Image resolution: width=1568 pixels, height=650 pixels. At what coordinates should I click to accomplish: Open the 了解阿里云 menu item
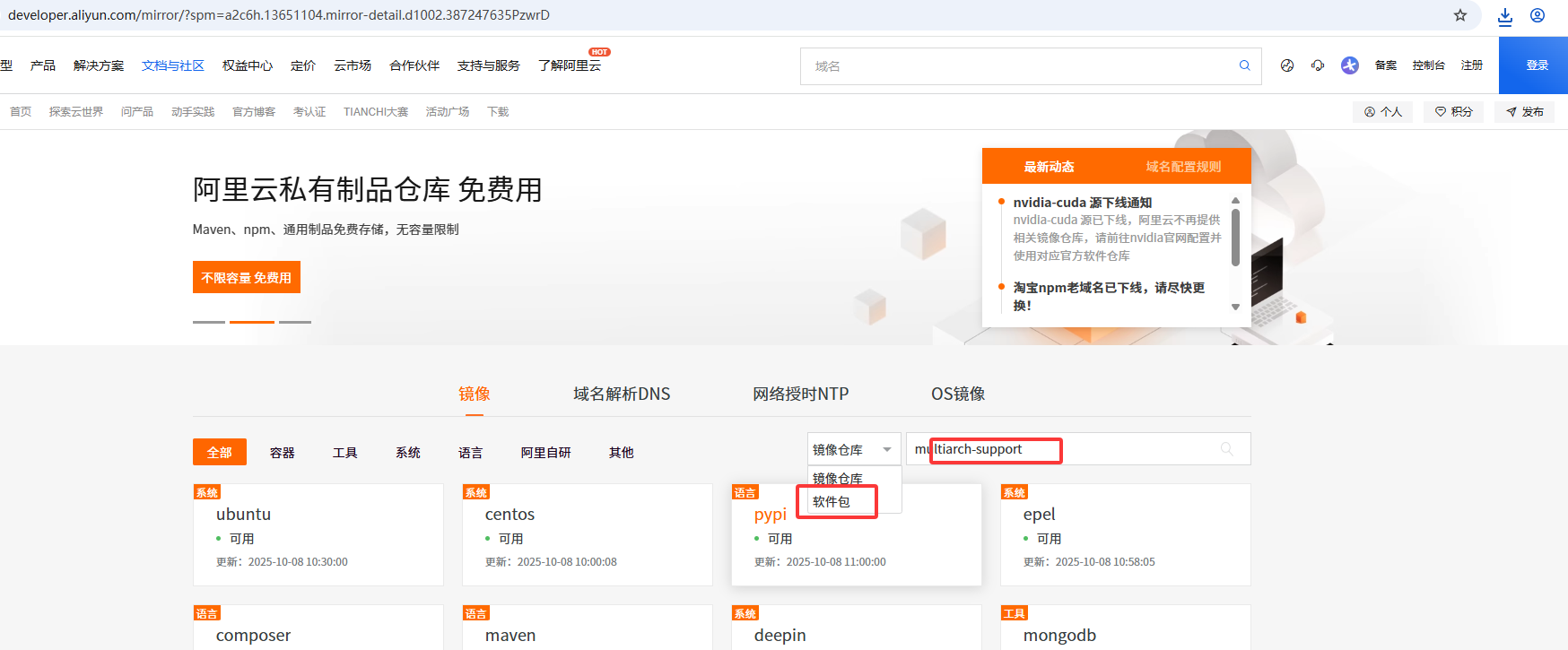click(x=570, y=65)
